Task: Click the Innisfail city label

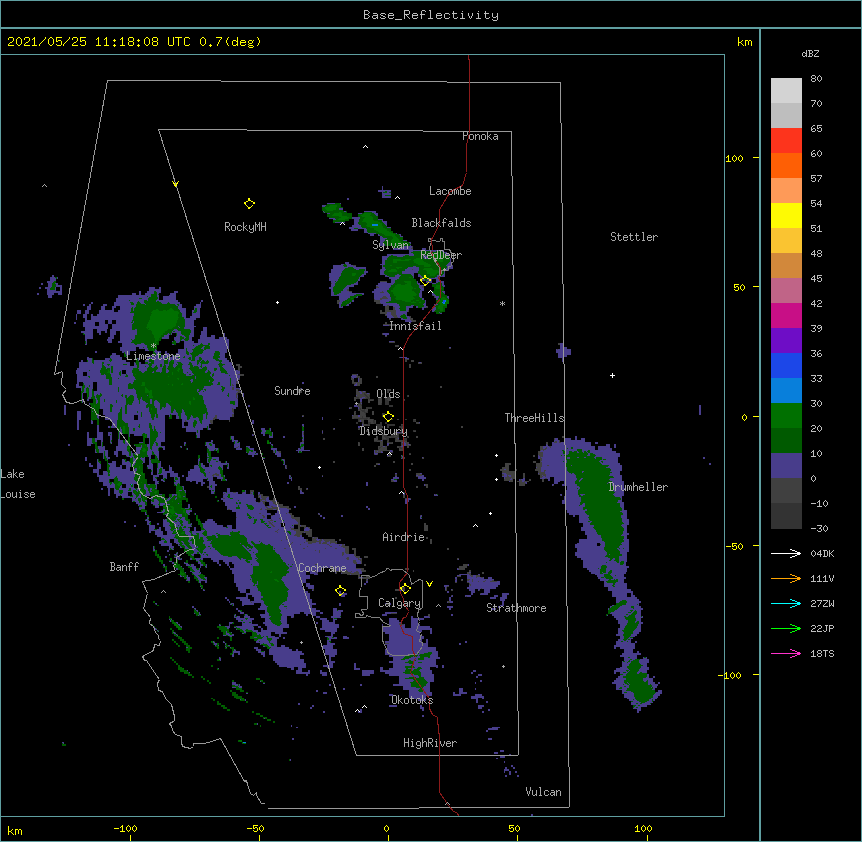Action: tap(416, 326)
